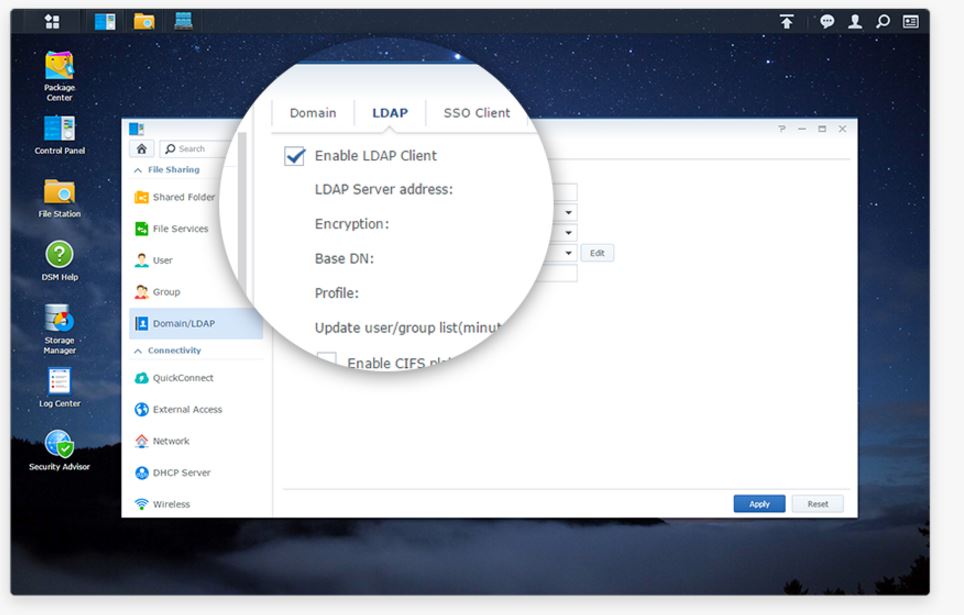Open the taskbar search icon
This screenshot has height=615, width=964.
coord(883,22)
